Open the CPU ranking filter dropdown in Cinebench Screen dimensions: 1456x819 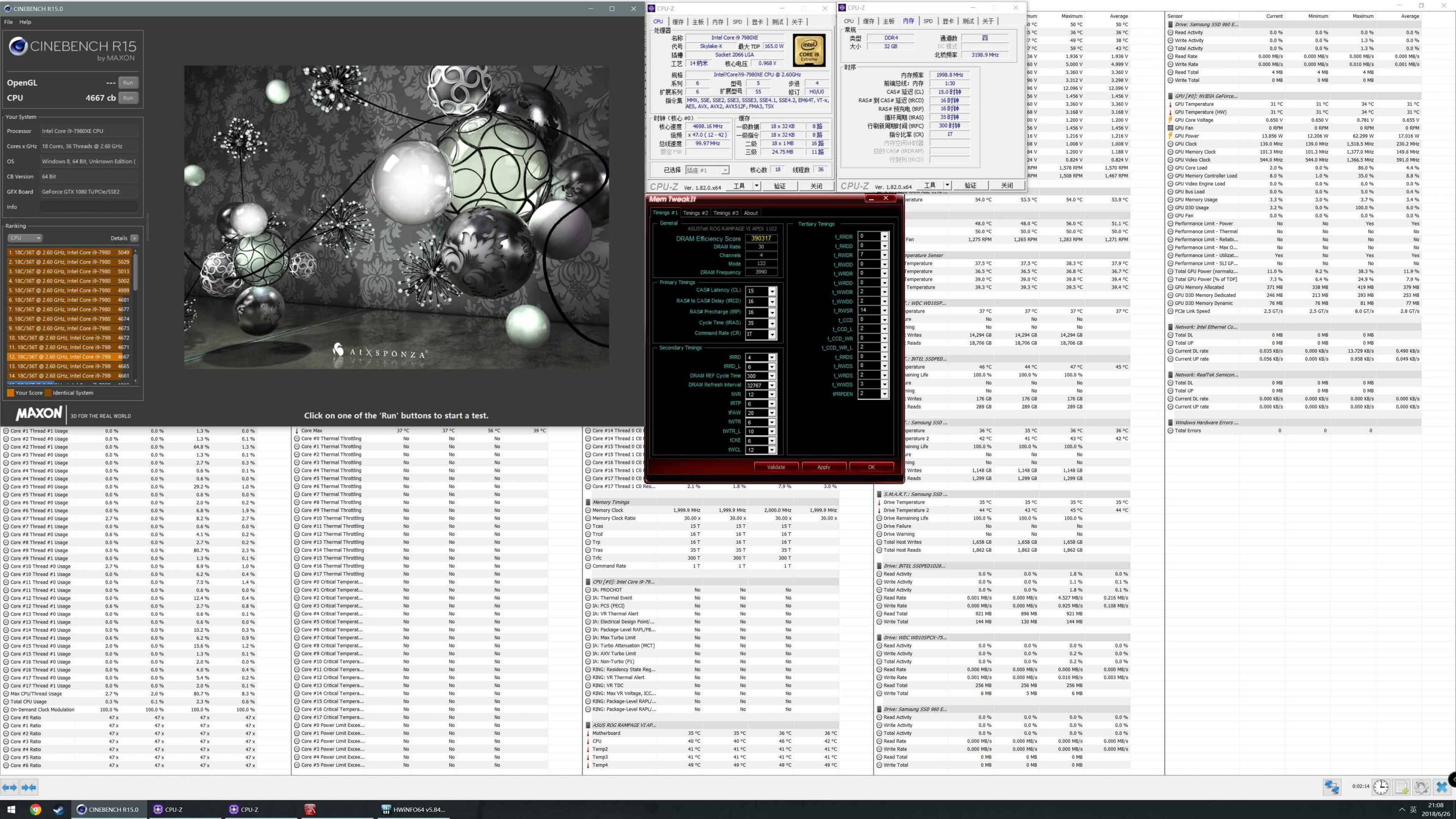(25, 238)
